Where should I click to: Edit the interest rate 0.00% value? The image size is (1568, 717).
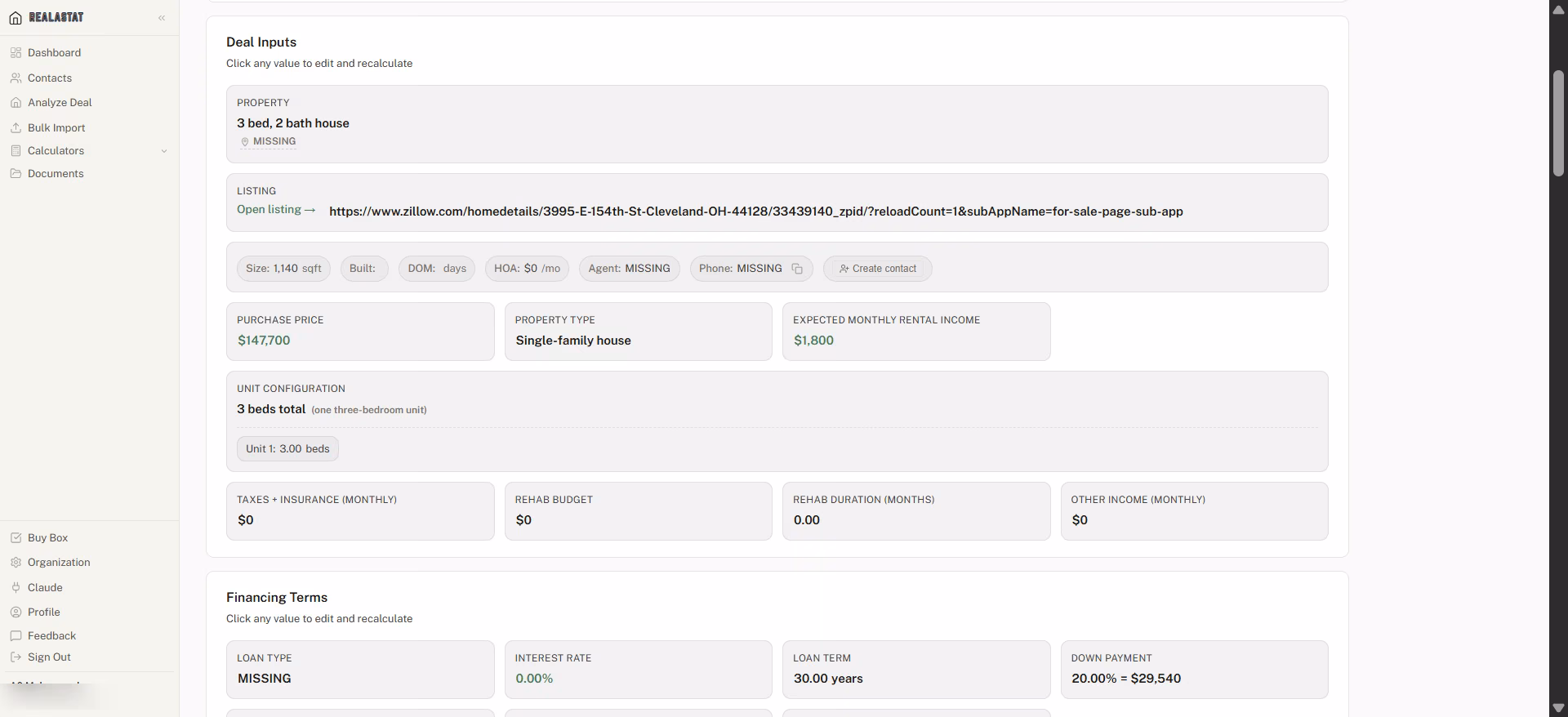(x=534, y=679)
